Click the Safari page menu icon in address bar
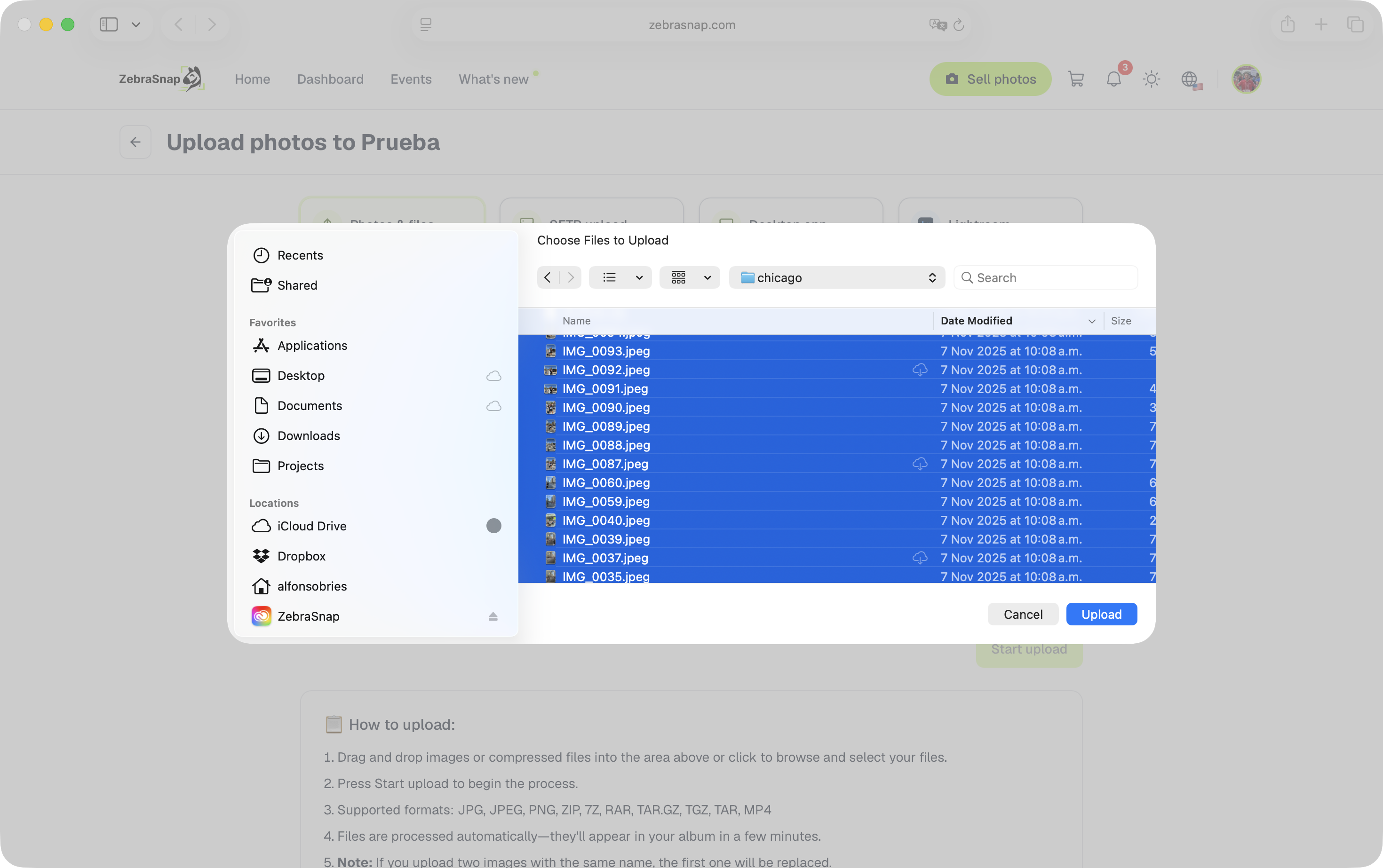 click(426, 24)
